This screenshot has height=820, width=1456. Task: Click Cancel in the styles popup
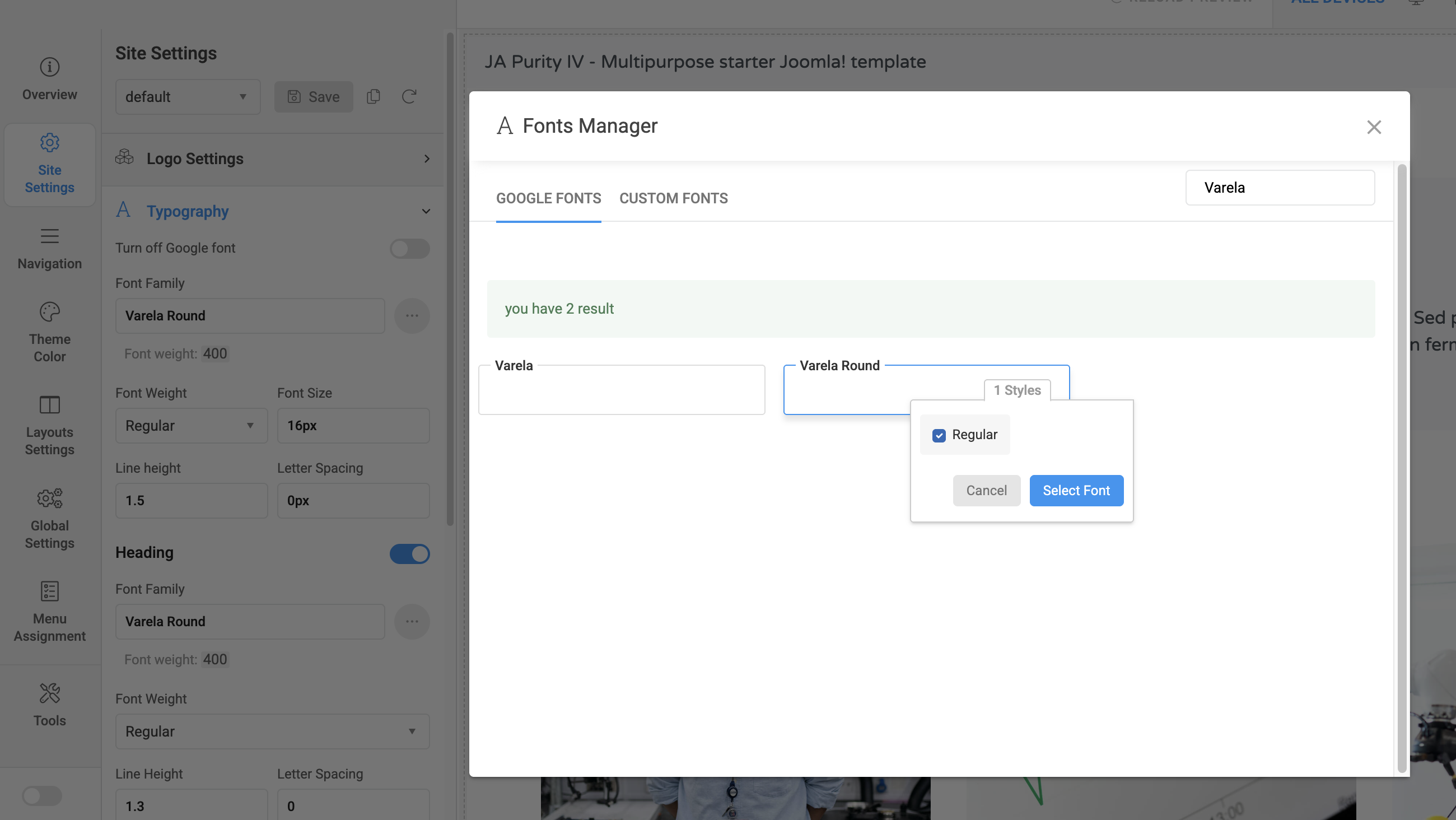click(986, 490)
